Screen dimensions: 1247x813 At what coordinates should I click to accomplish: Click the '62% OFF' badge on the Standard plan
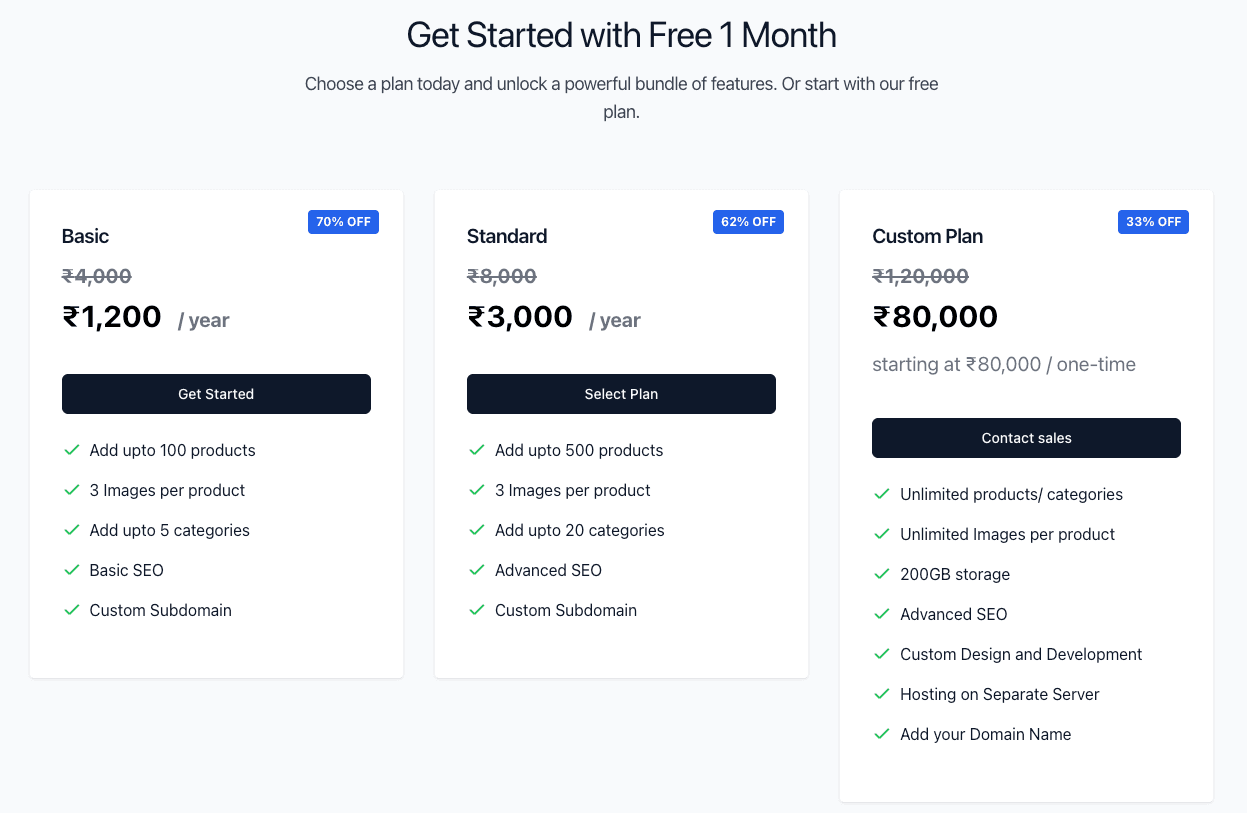748,221
